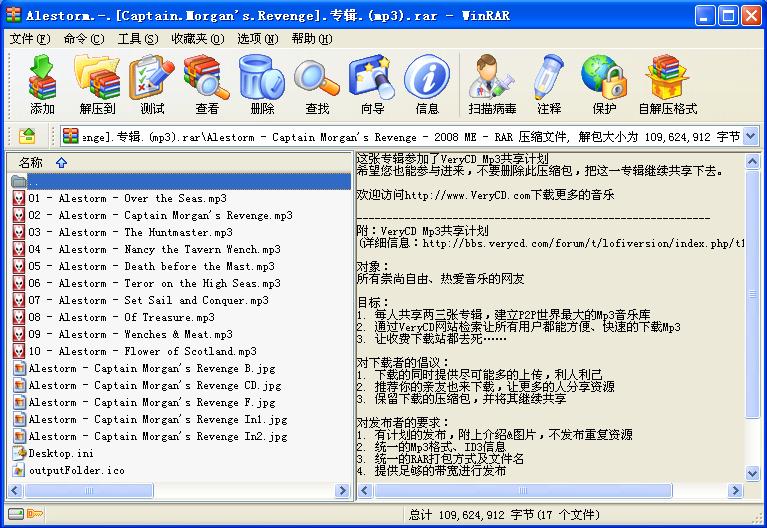This screenshot has width=767, height=528.
Task: Click the file list left scroll arrow
Action: [16, 490]
